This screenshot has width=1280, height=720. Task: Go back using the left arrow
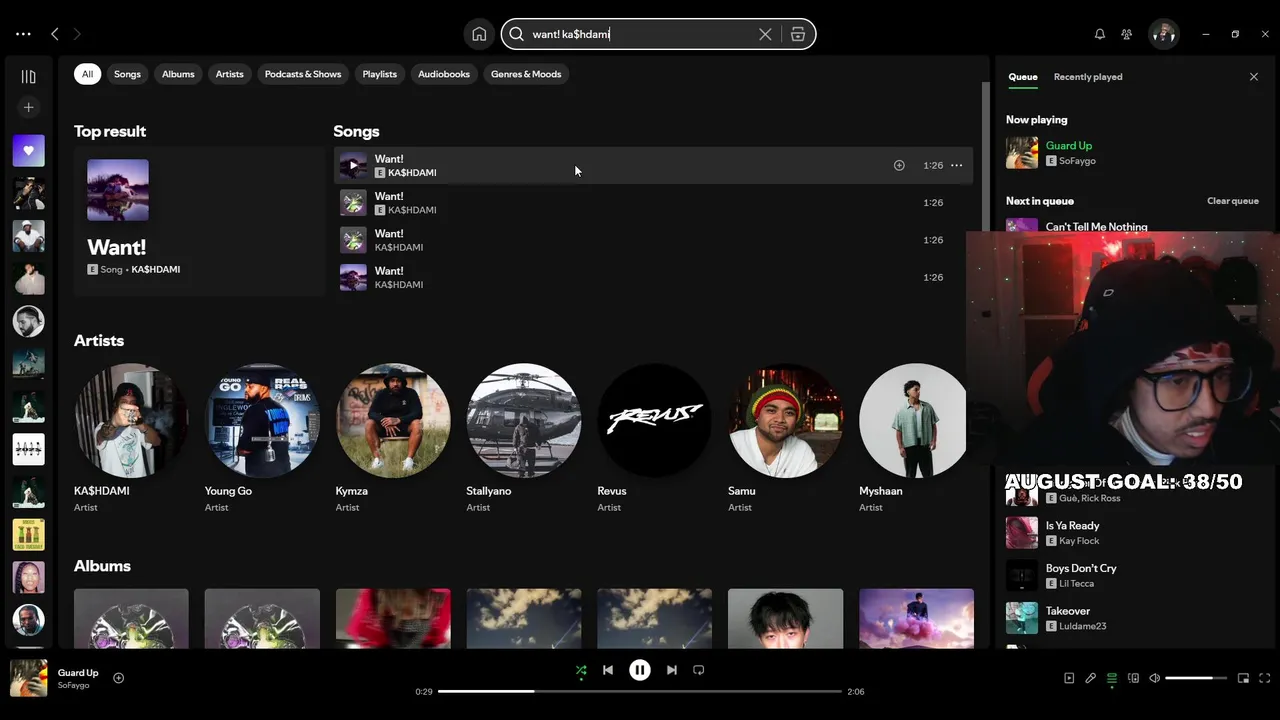[55, 34]
